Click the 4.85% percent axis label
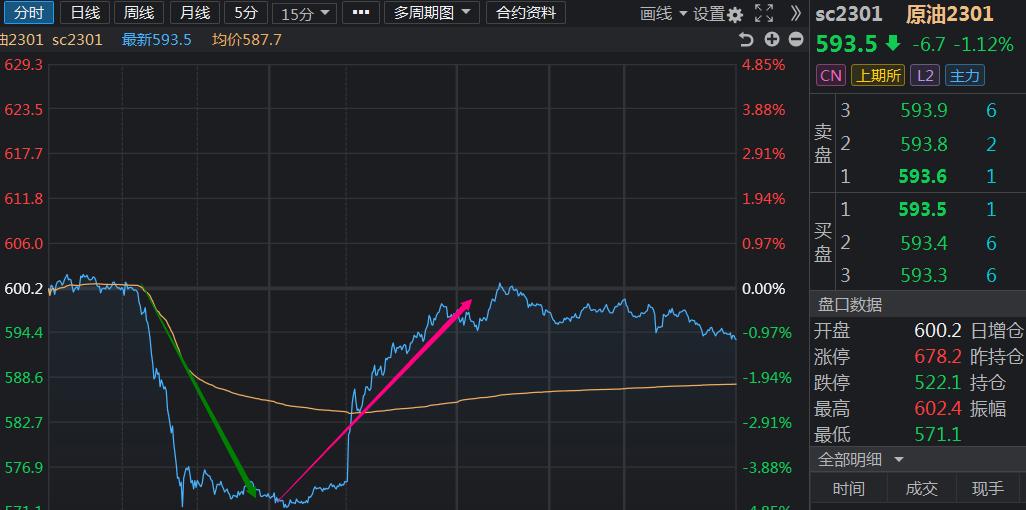1026x510 pixels. click(x=764, y=65)
